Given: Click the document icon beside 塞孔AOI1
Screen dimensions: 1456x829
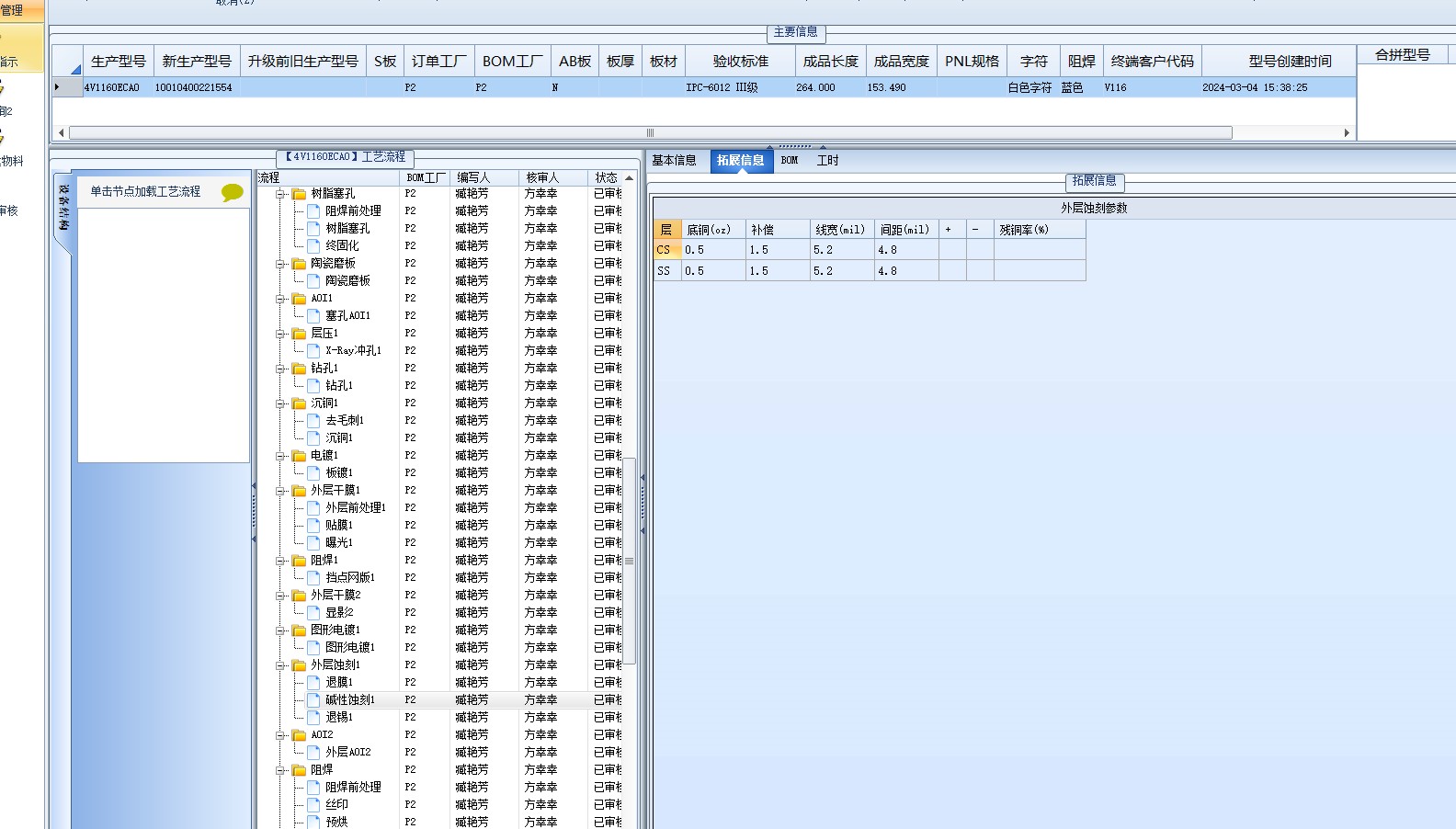Looking at the screenshot, I should click(313, 316).
